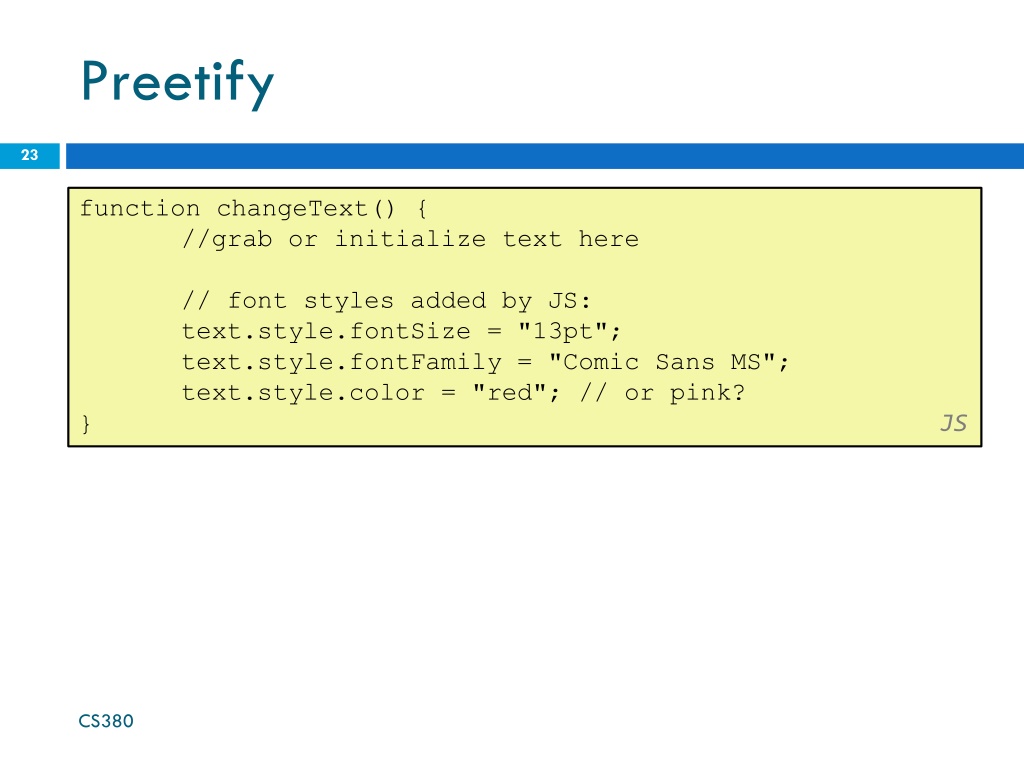Click the slide number 23 badge
The image size is (1024, 768).
29,155
